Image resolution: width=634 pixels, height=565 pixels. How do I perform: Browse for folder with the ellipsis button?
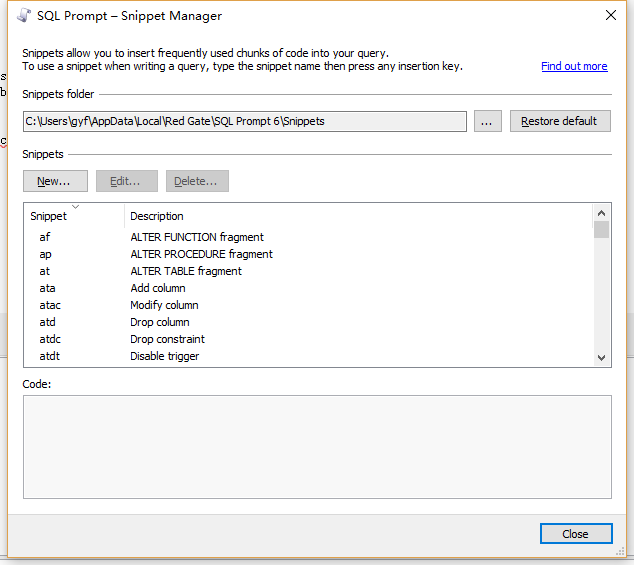coord(488,121)
